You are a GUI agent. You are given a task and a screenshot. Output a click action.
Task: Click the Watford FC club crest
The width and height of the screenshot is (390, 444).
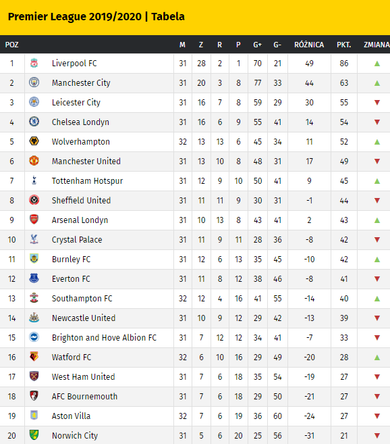pos(34,357)
